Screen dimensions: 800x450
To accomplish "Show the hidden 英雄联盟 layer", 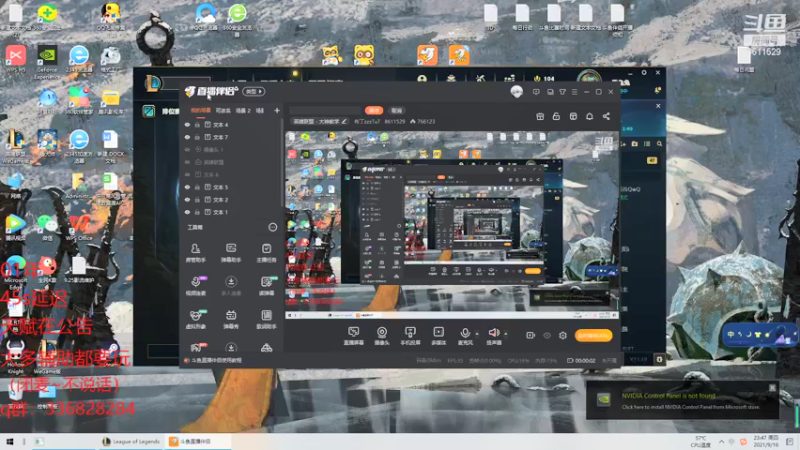I will 187,162.
